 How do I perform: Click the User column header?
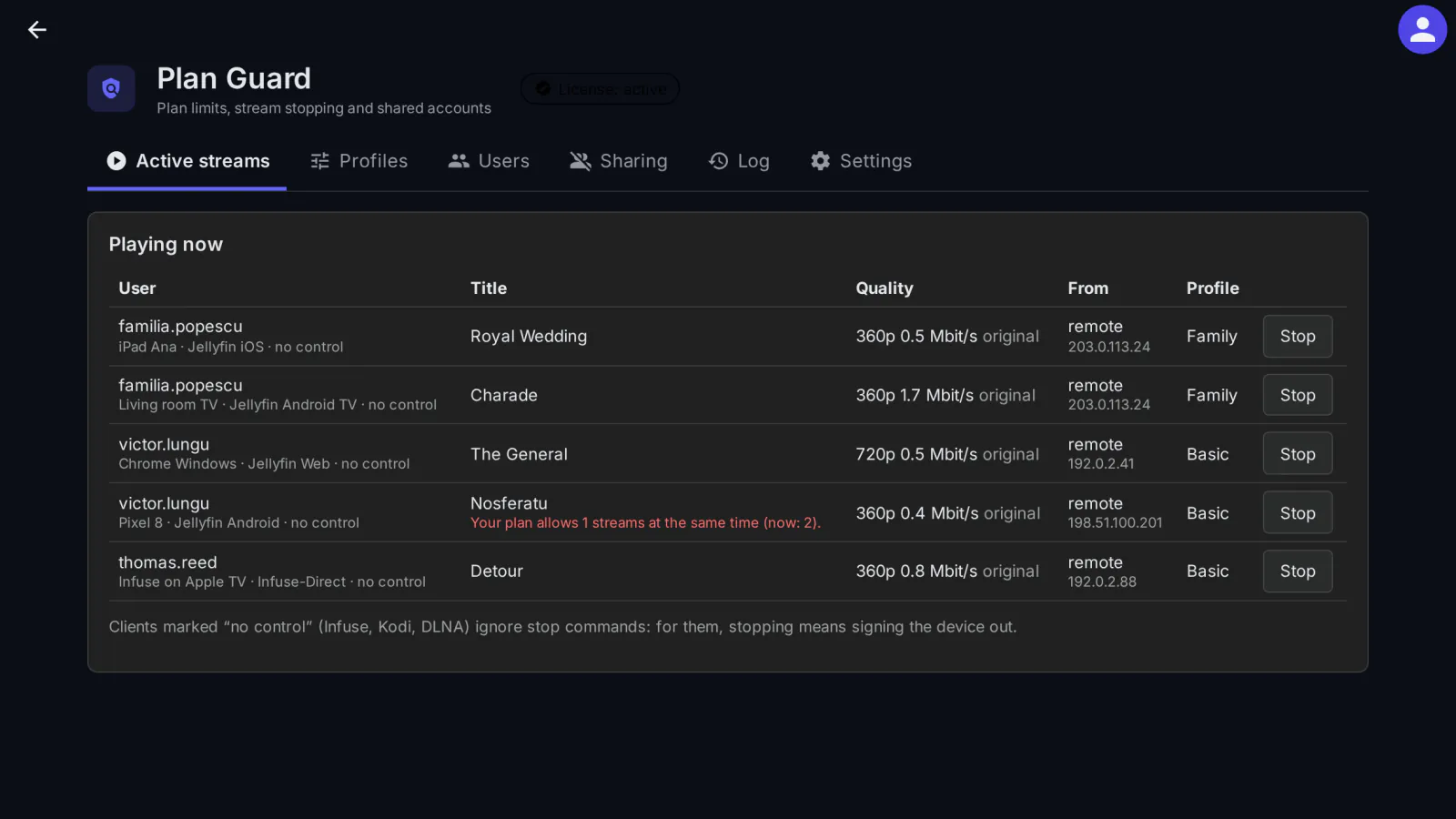(x=137, y=288)
